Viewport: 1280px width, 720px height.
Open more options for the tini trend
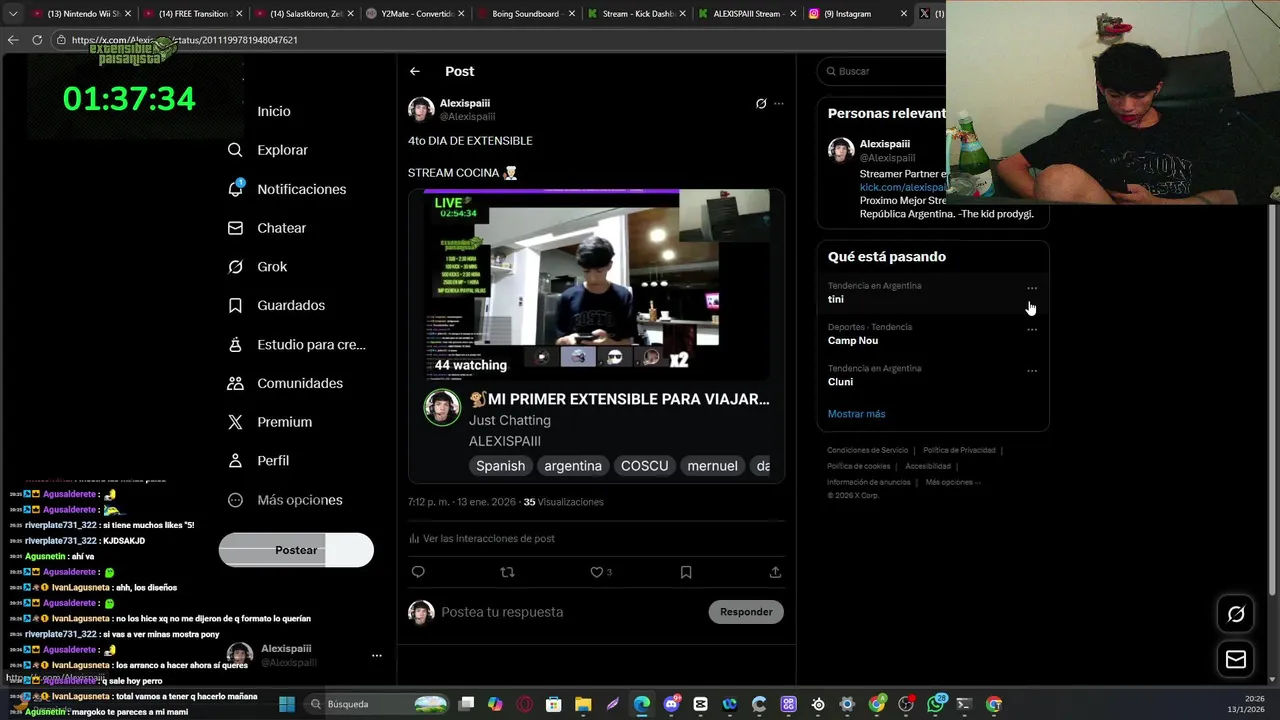(x=1032, y=288)
